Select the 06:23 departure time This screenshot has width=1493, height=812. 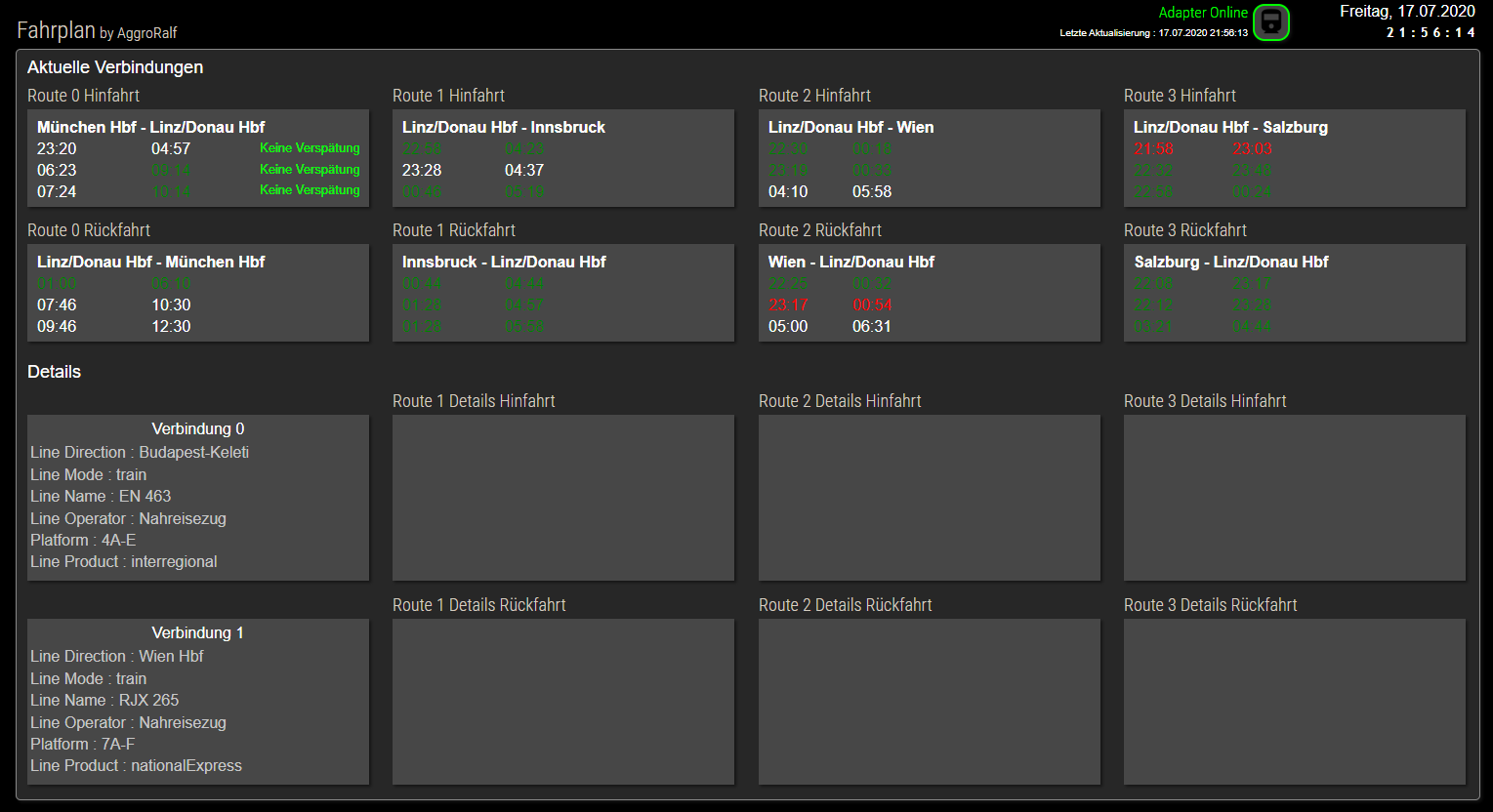(57, 170)
